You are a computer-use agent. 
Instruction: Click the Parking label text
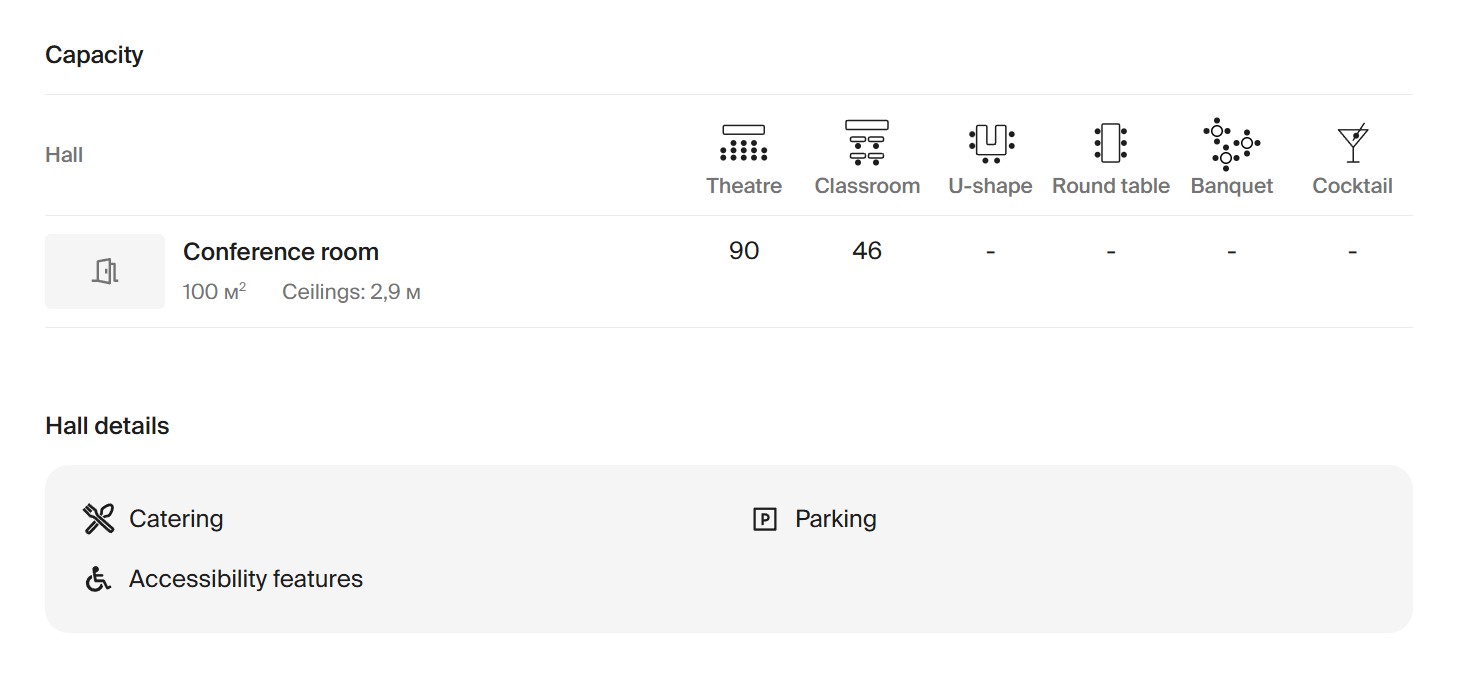(835, 519)
